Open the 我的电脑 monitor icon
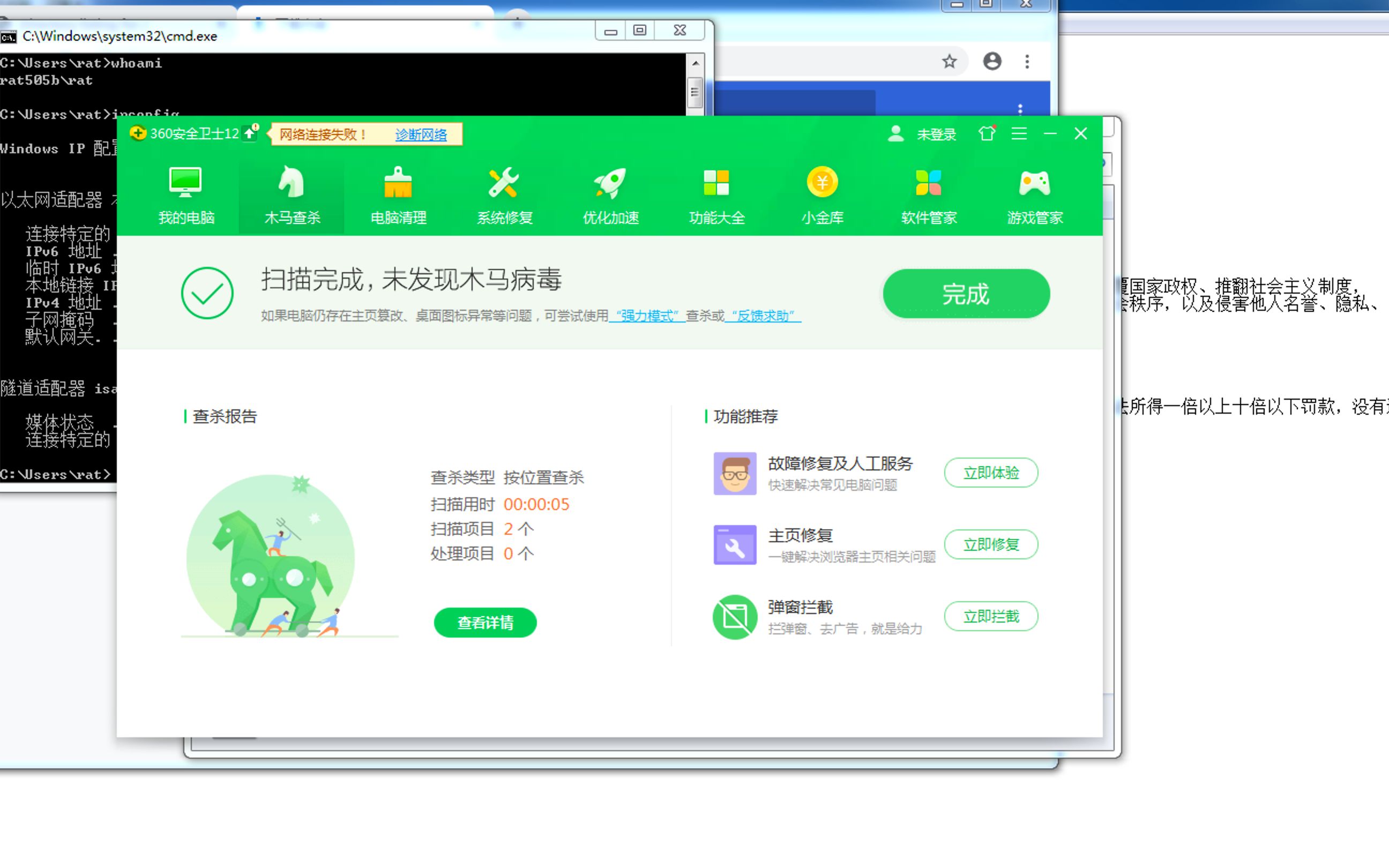 (185, 183)
